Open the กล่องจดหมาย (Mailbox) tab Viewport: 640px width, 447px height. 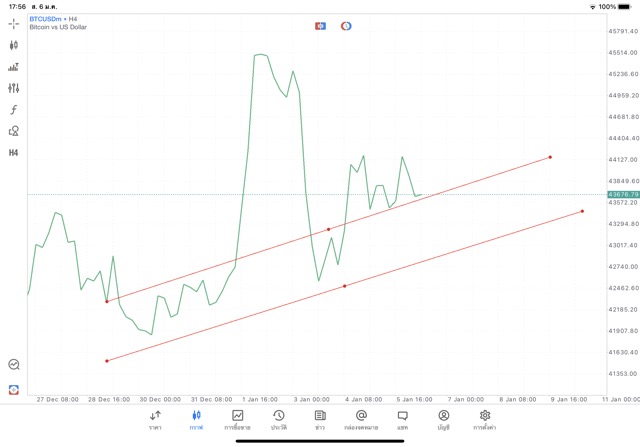point(361,420)
